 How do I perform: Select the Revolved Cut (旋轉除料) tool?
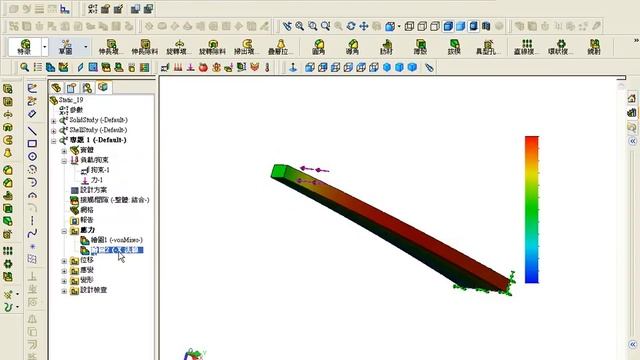(212, 47)
